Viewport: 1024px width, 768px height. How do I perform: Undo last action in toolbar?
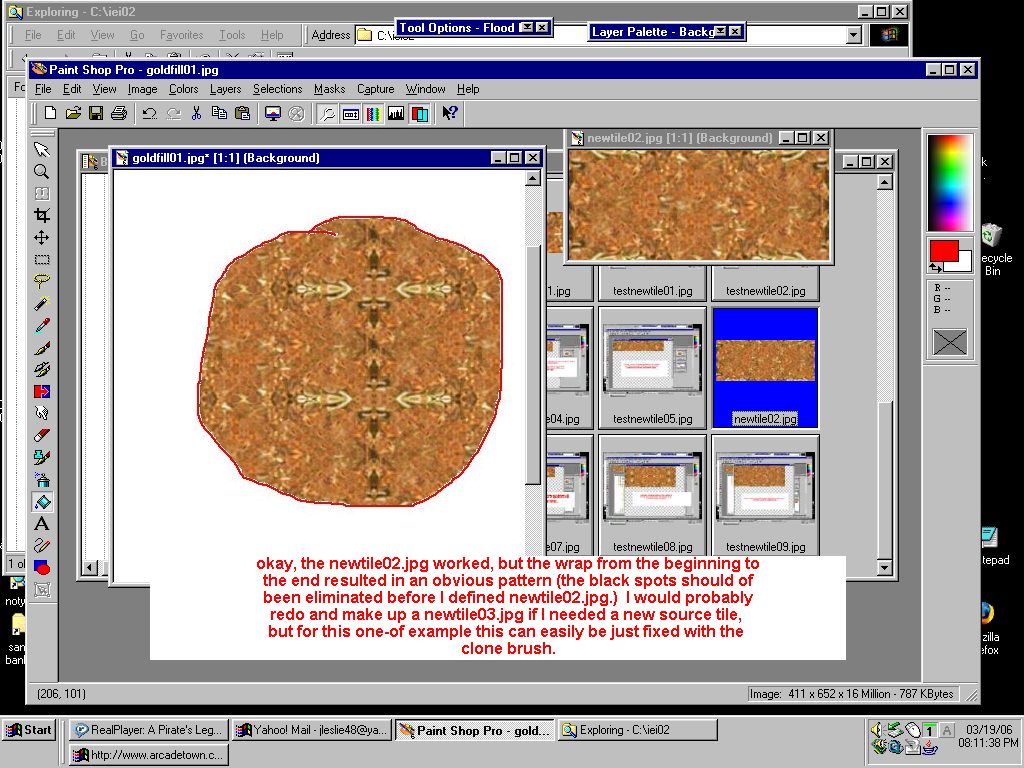[x=150, y=114]
